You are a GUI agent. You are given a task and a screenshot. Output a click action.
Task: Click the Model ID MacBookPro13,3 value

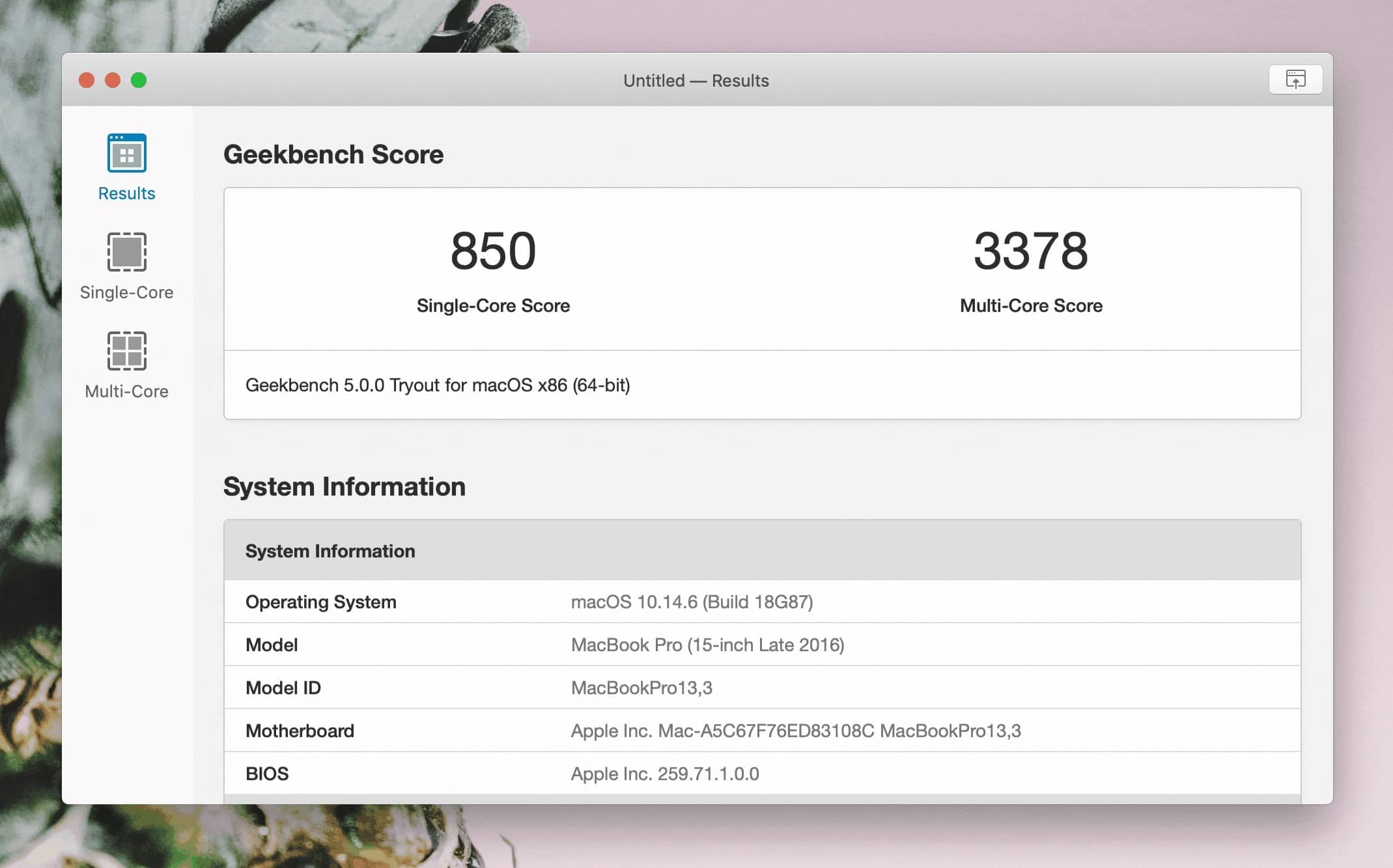(x=641, y=688)
